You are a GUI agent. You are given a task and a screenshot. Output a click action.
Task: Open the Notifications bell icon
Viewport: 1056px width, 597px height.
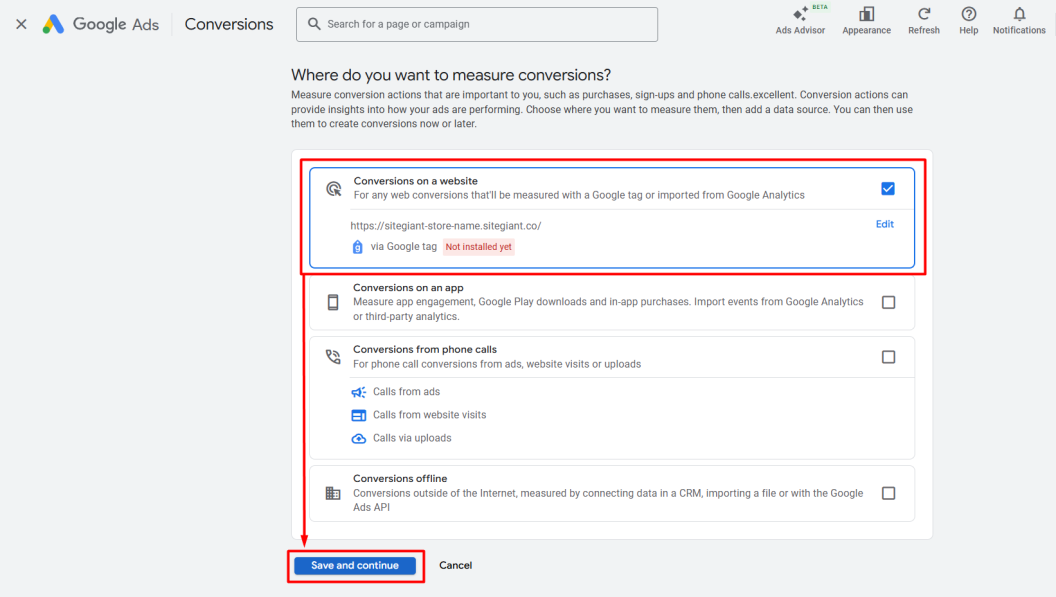click(x=1019, y=14)
